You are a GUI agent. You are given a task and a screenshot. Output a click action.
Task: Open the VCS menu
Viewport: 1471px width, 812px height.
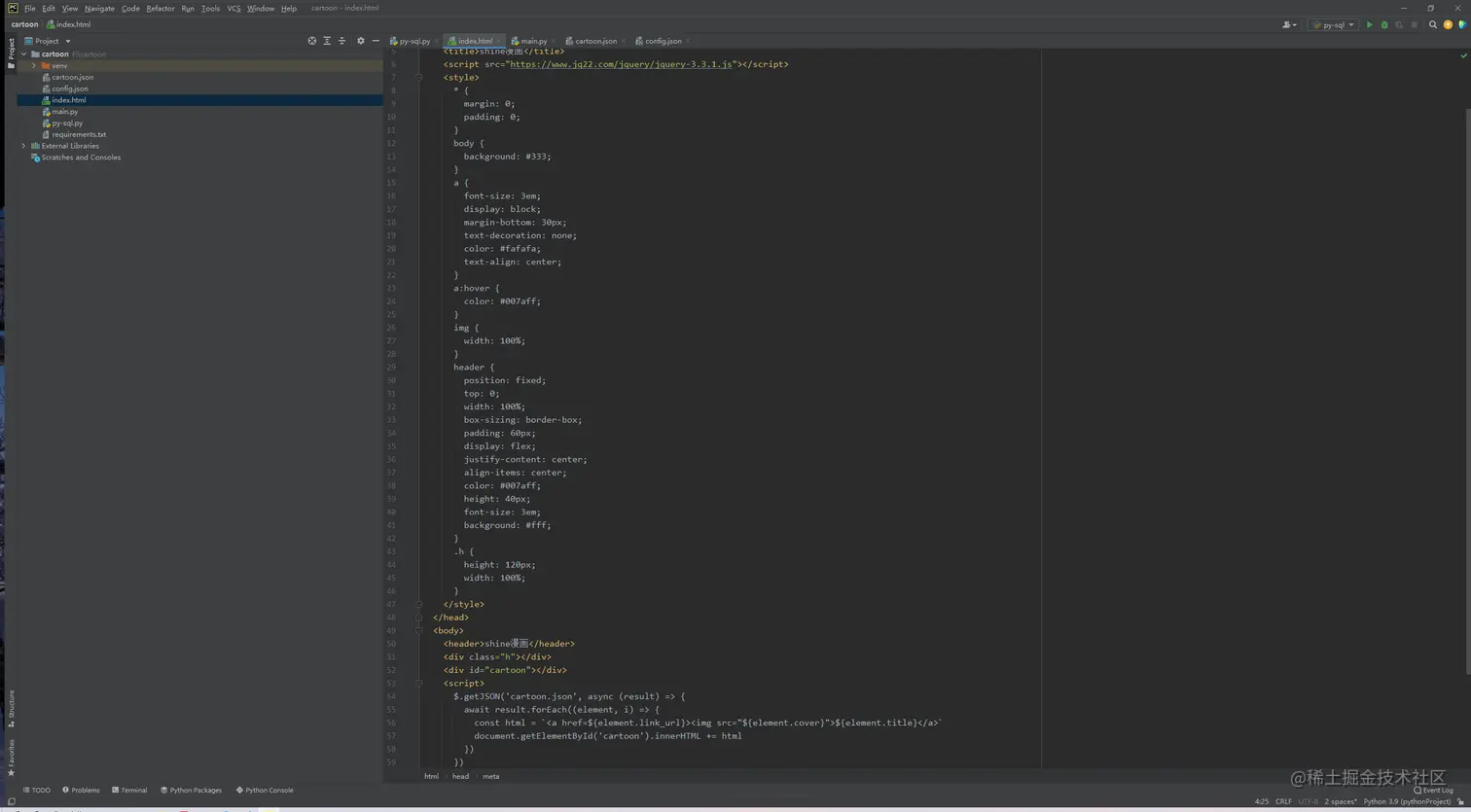coord(233,9)
